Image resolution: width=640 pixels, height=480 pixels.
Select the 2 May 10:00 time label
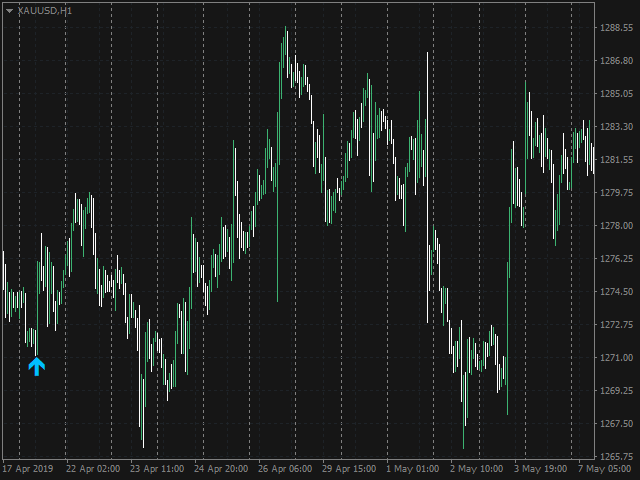(476, 469)
